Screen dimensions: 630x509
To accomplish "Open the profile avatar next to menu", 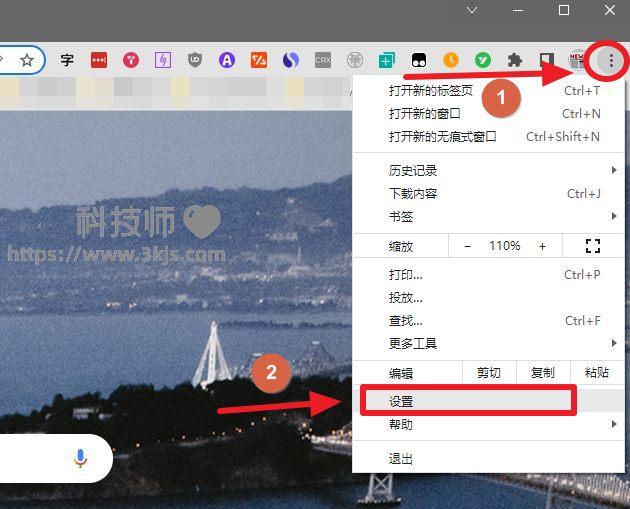I will [577, 60].
